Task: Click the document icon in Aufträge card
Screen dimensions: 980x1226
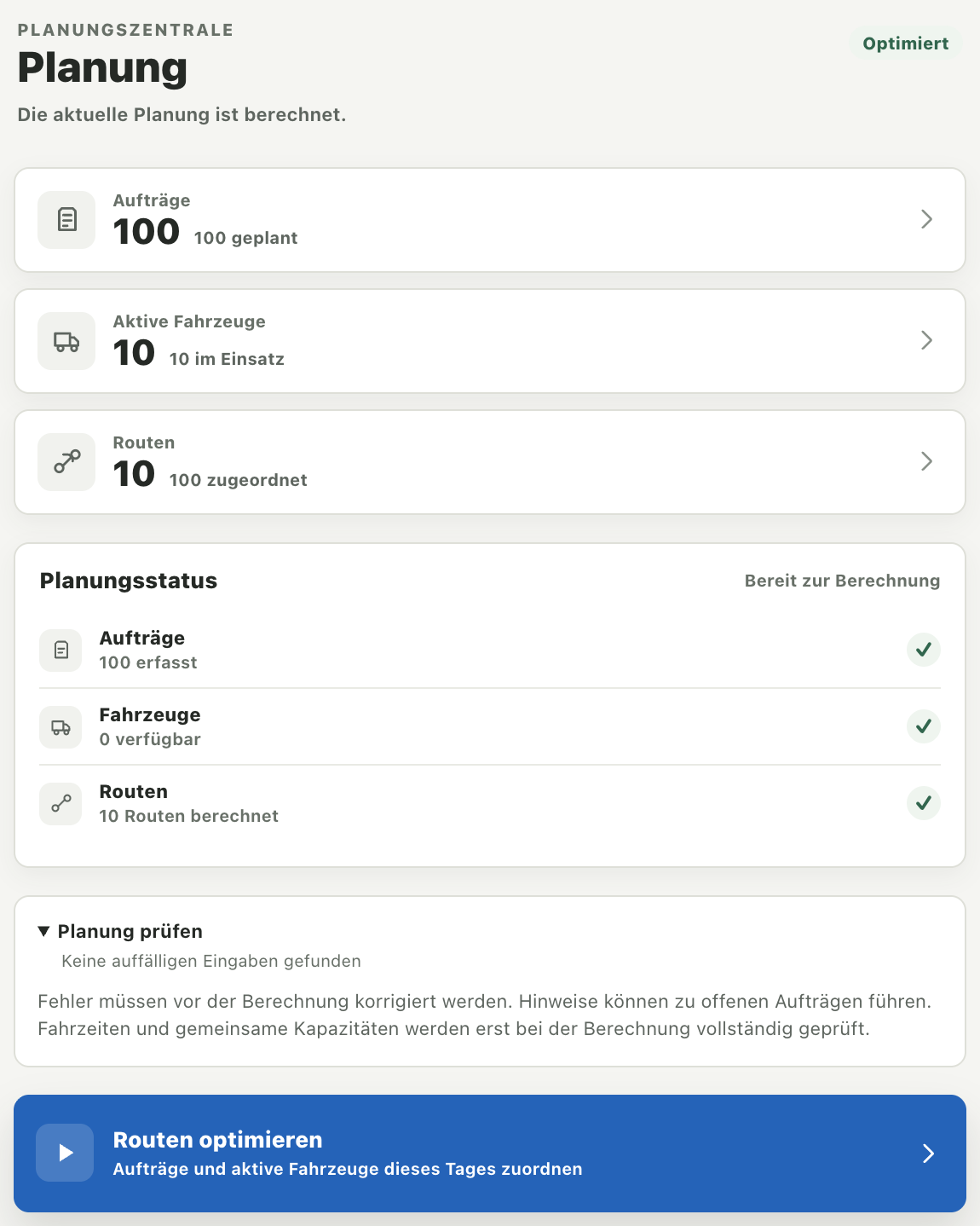Action: point(66,220)
